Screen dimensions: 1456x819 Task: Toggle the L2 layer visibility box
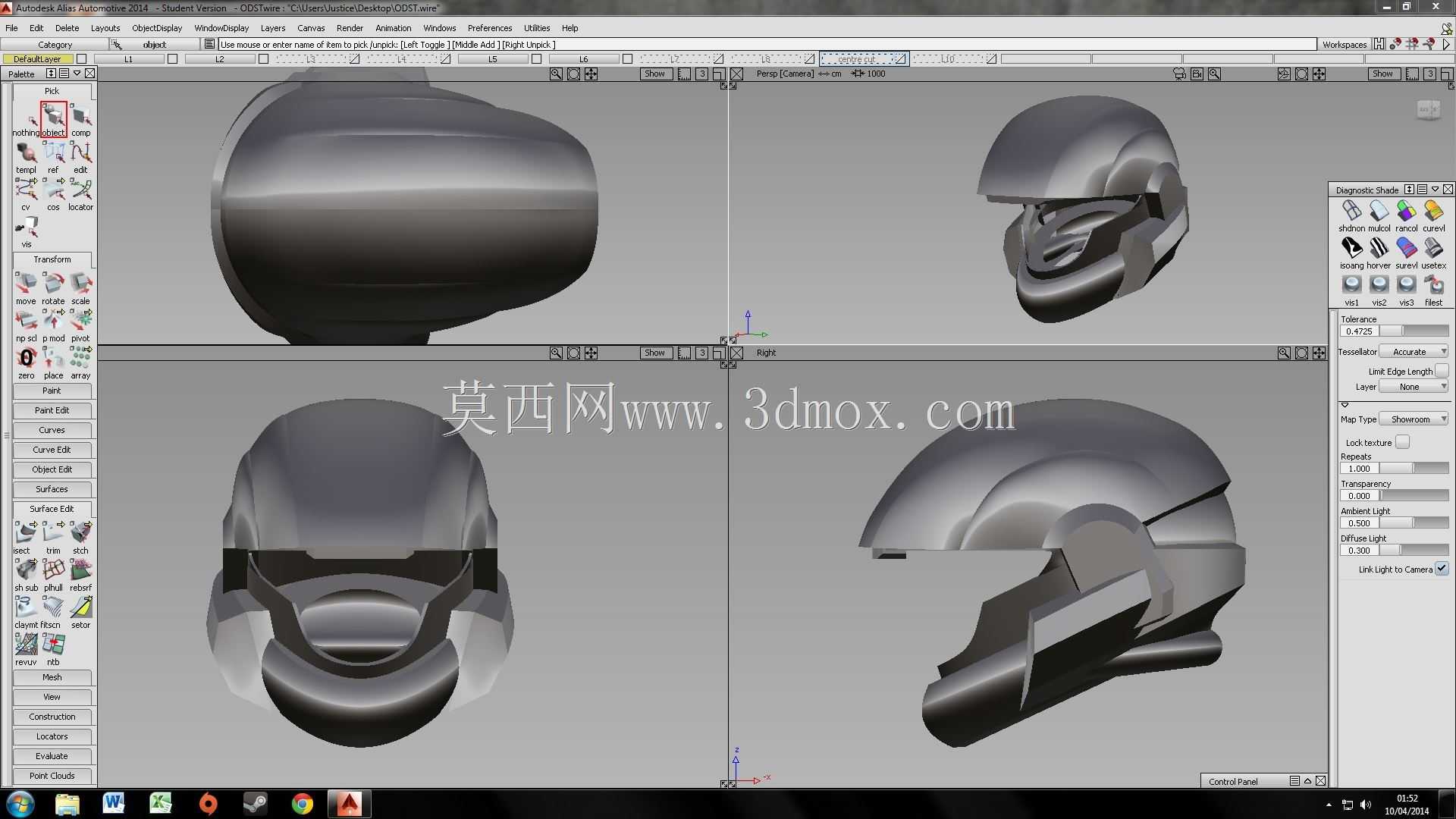[263, 59]
